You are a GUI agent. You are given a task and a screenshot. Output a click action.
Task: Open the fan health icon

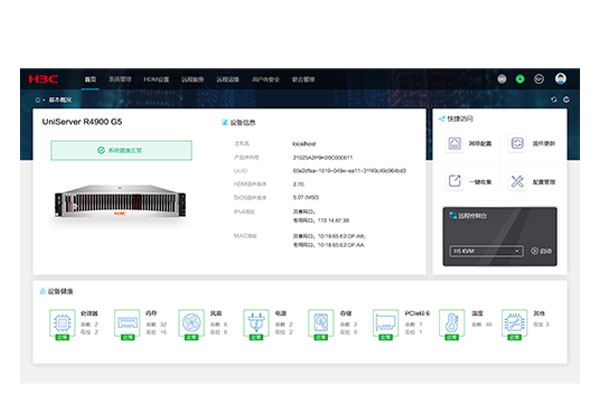tap(191, 324)
